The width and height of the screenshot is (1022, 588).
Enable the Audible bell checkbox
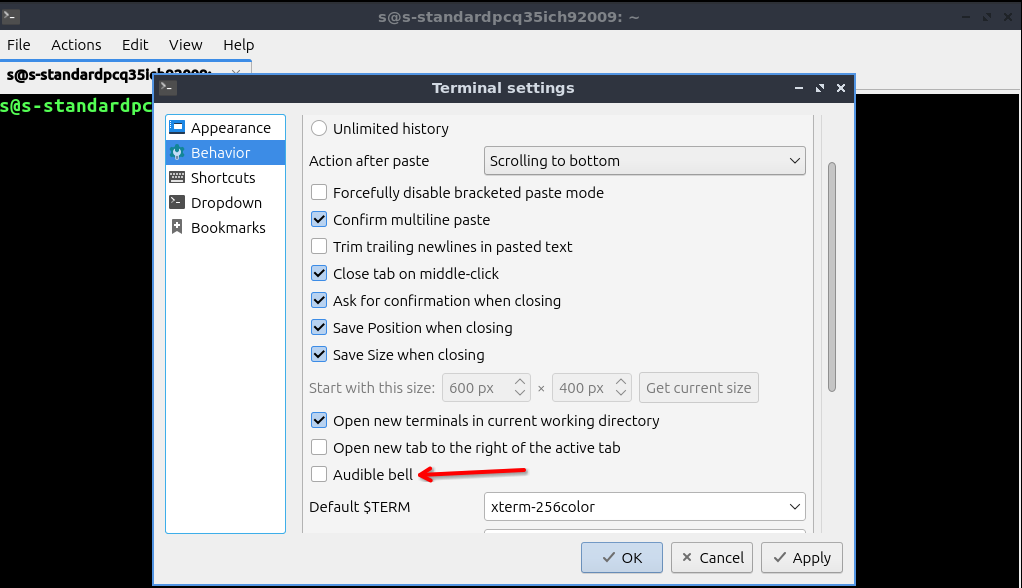[319, 474]
